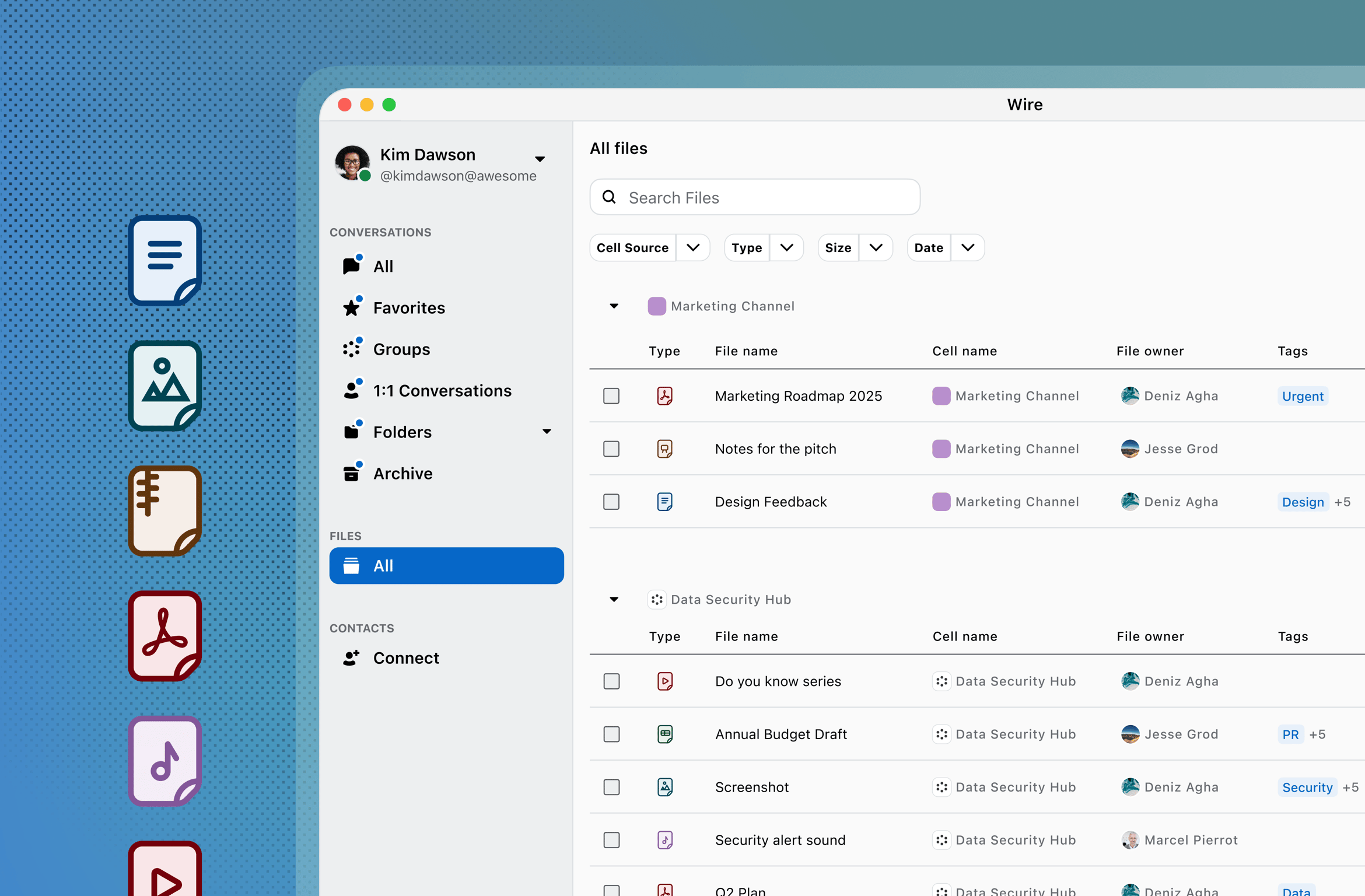Click the spreadsheet icon for Annual Budget Draft
Image resolution: width=1365 pixels, height=896 pixels.
[664, 734]
